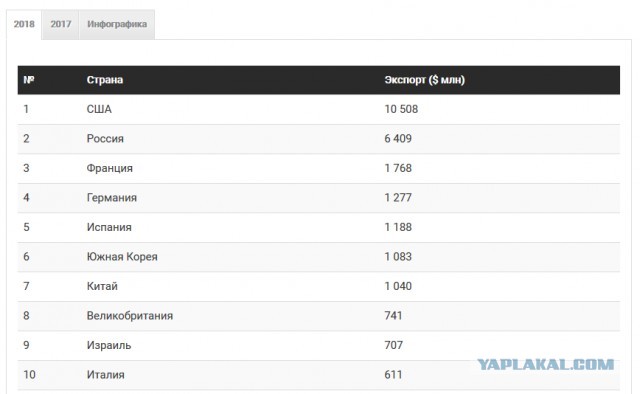Click the Экспорт ($ млн) column header
640x394 pixels.
coord(424,80)
